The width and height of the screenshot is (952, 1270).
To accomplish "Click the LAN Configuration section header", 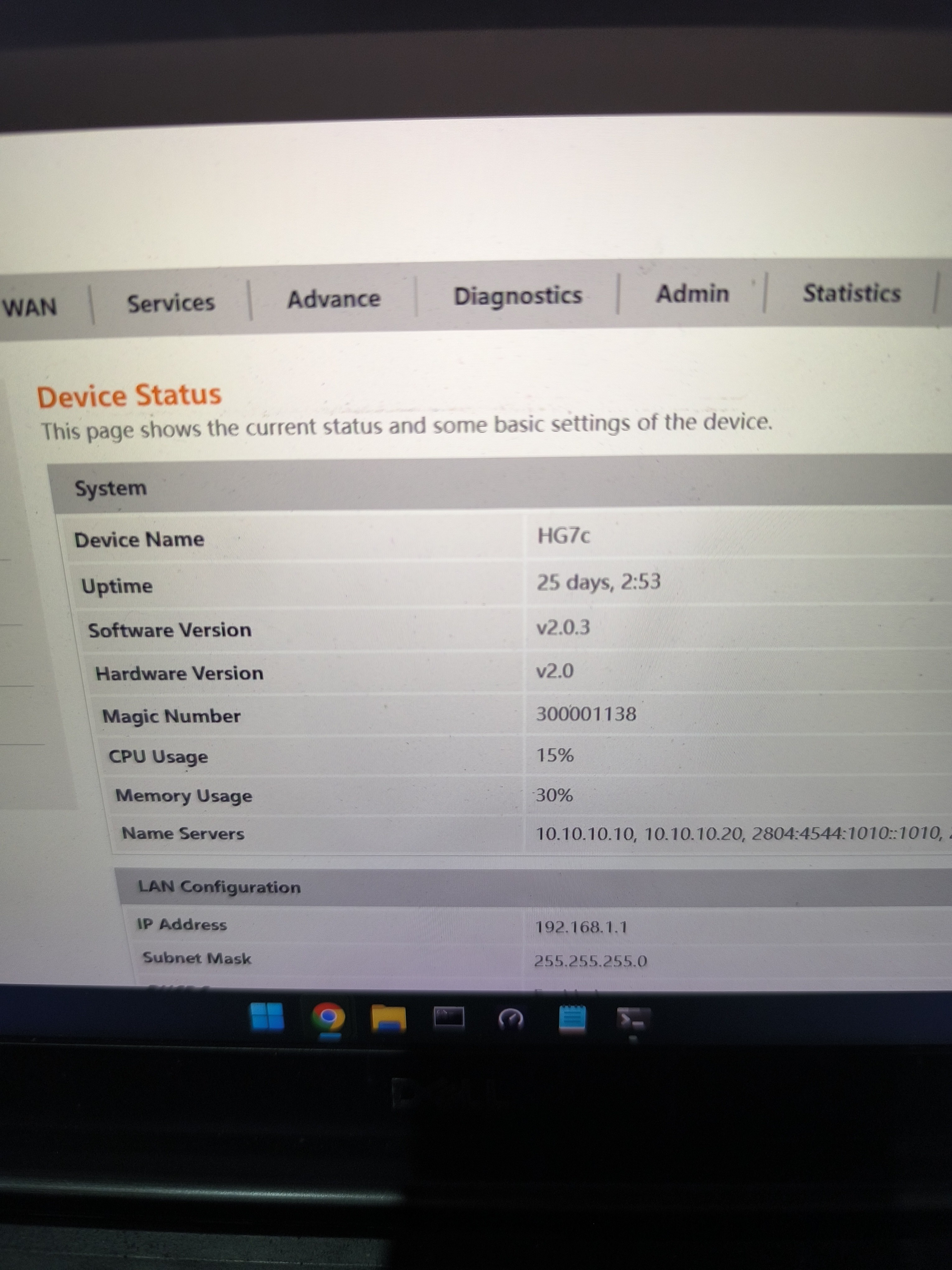I will (219, 887).
